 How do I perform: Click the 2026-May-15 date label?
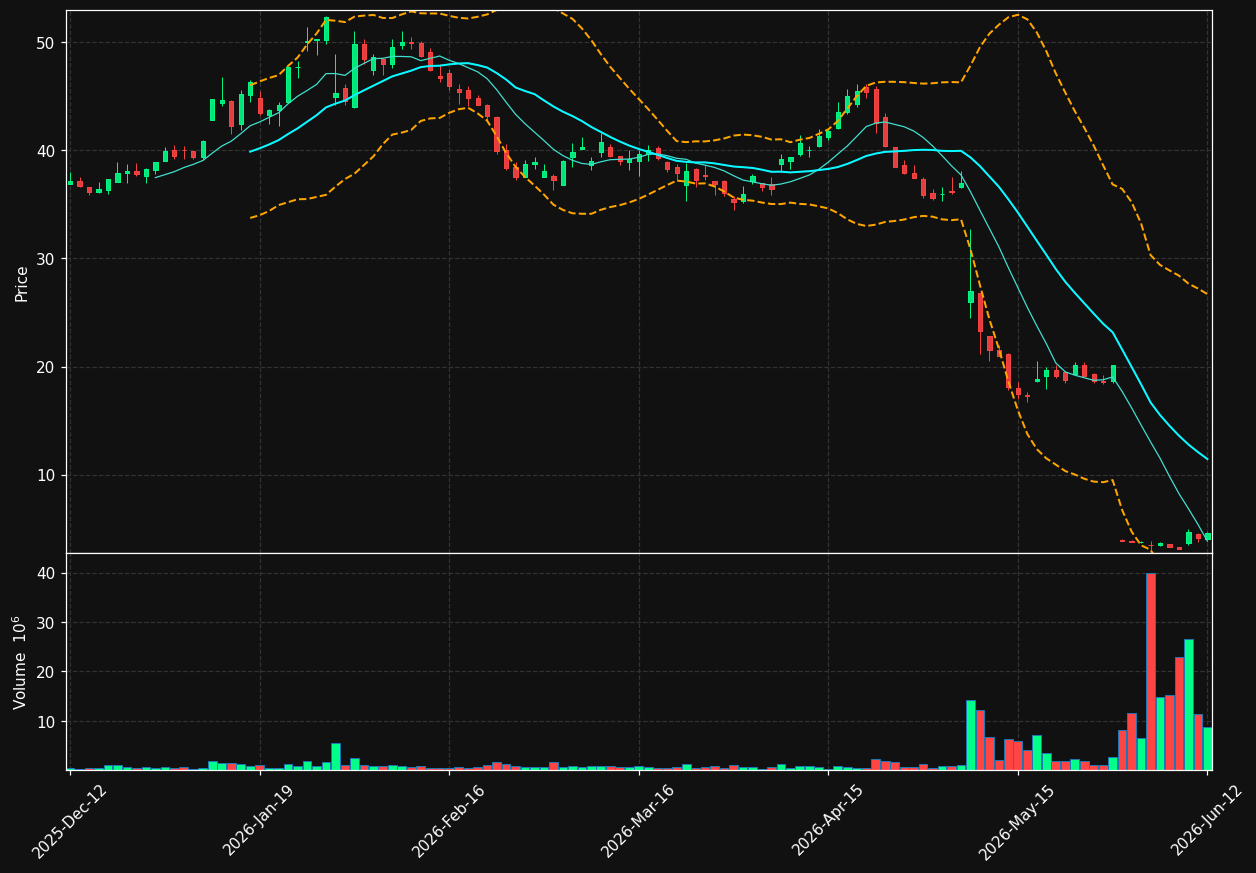pyautogui.click(x=1016, y=821)
